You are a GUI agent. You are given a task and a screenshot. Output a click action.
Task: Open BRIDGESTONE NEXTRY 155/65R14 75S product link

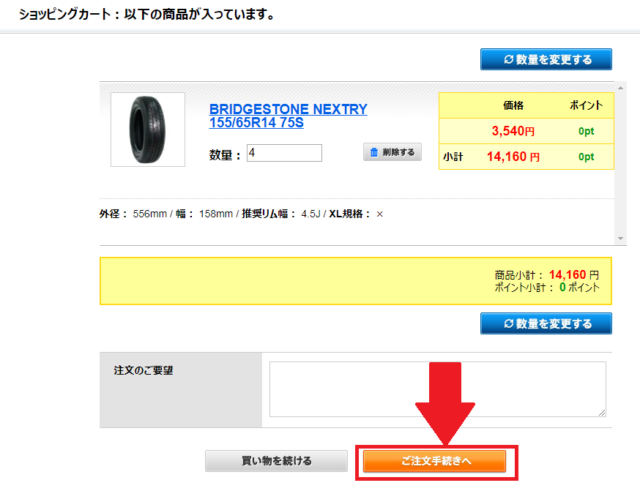[288, 116]
